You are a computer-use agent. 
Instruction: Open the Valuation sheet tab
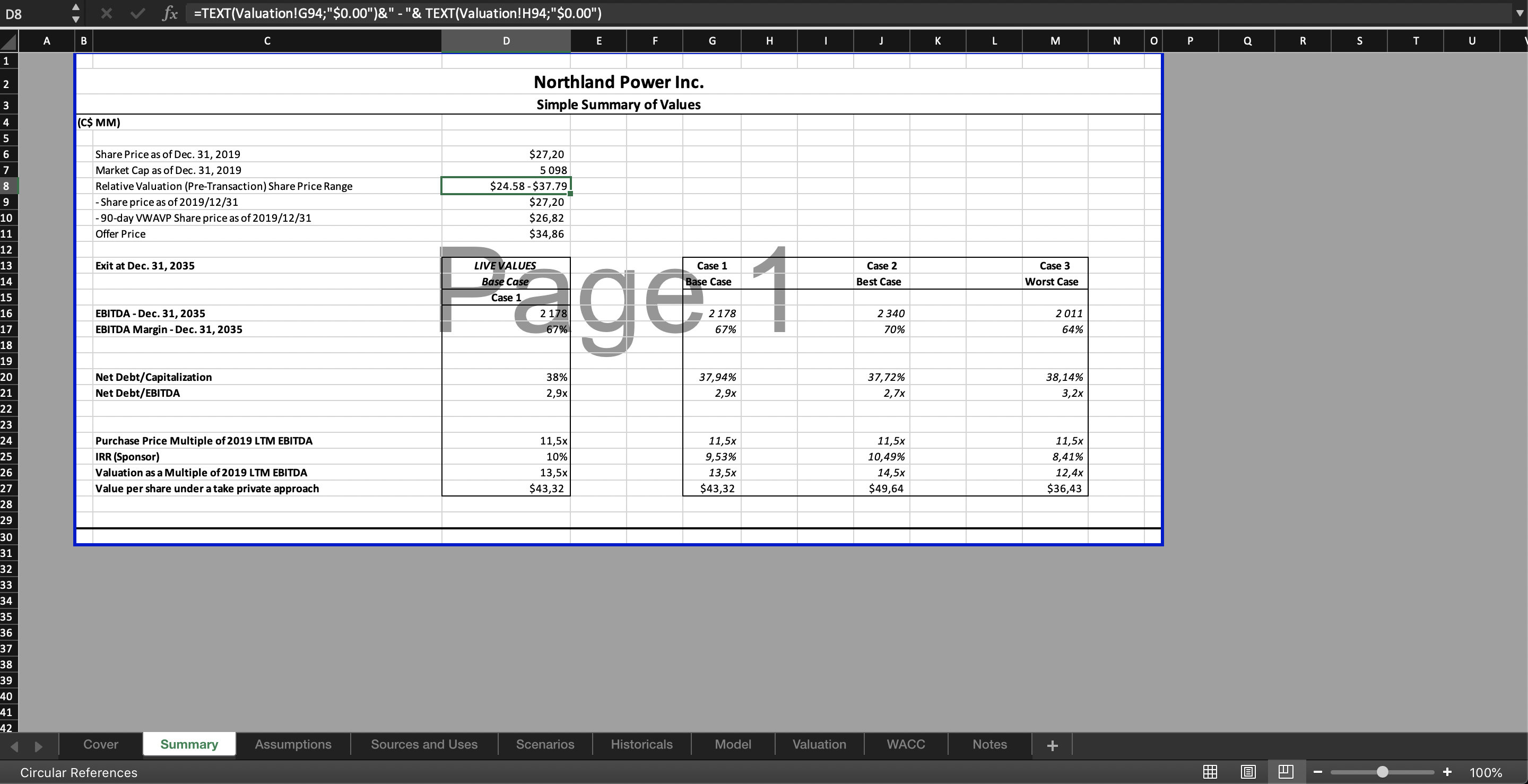click(x=820, y=744)
